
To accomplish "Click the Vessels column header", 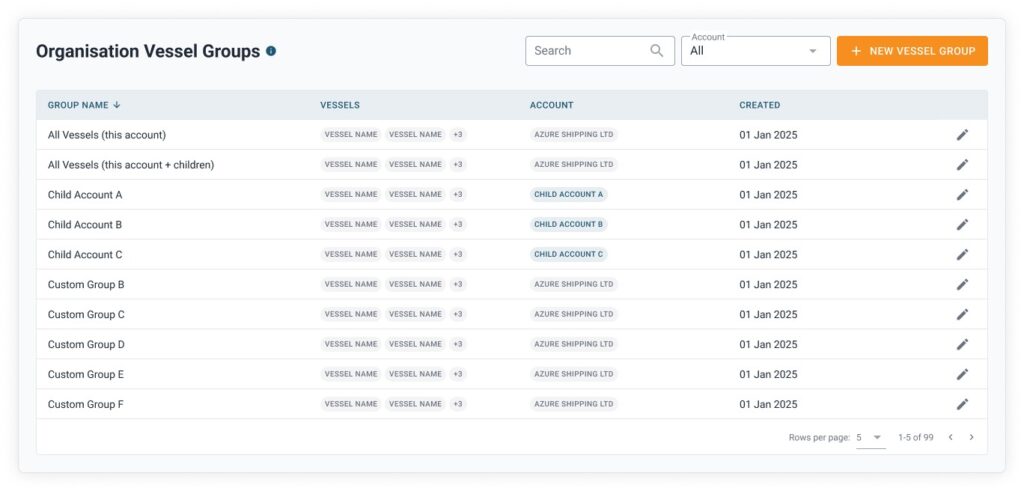I will tap(340, 105).
